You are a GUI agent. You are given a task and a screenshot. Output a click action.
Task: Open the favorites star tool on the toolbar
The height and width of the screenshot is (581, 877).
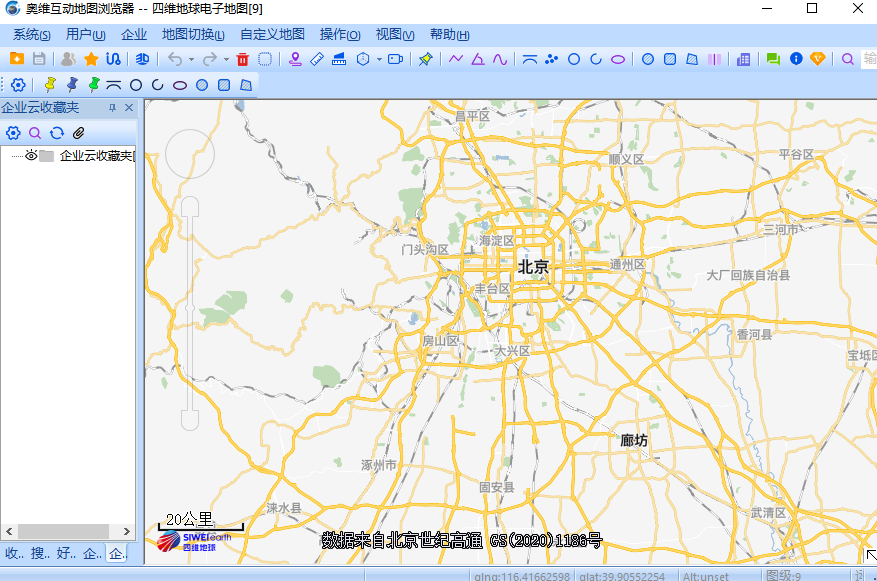[x=92, y=60]
